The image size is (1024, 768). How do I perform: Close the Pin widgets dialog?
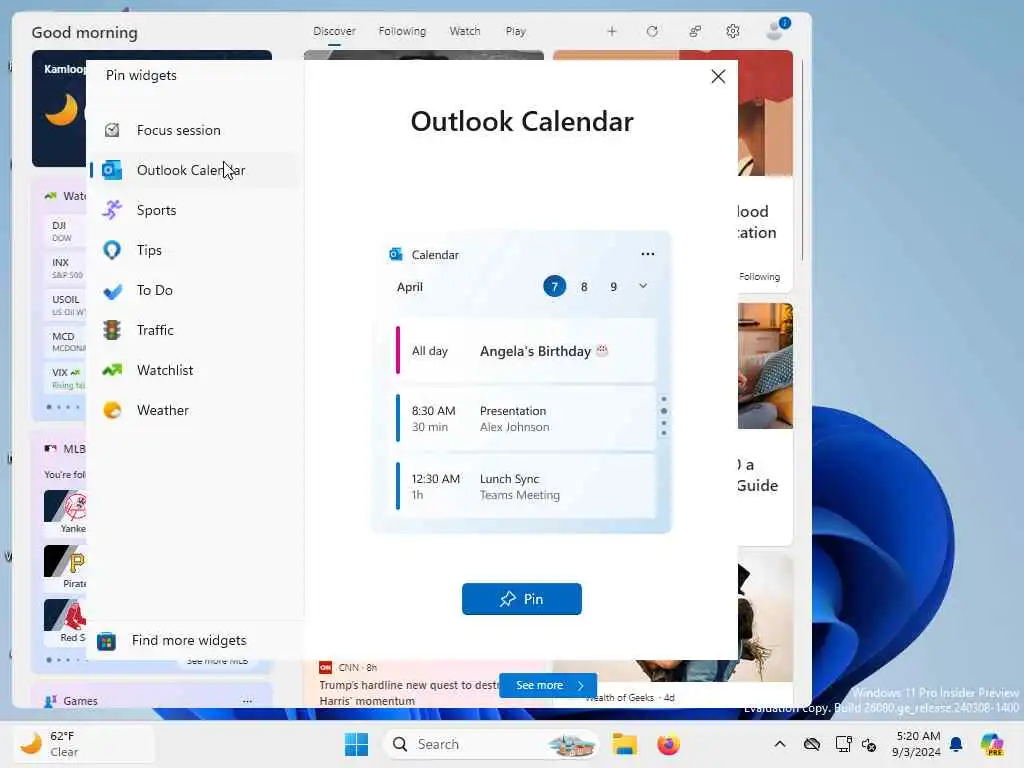[718, 76]
